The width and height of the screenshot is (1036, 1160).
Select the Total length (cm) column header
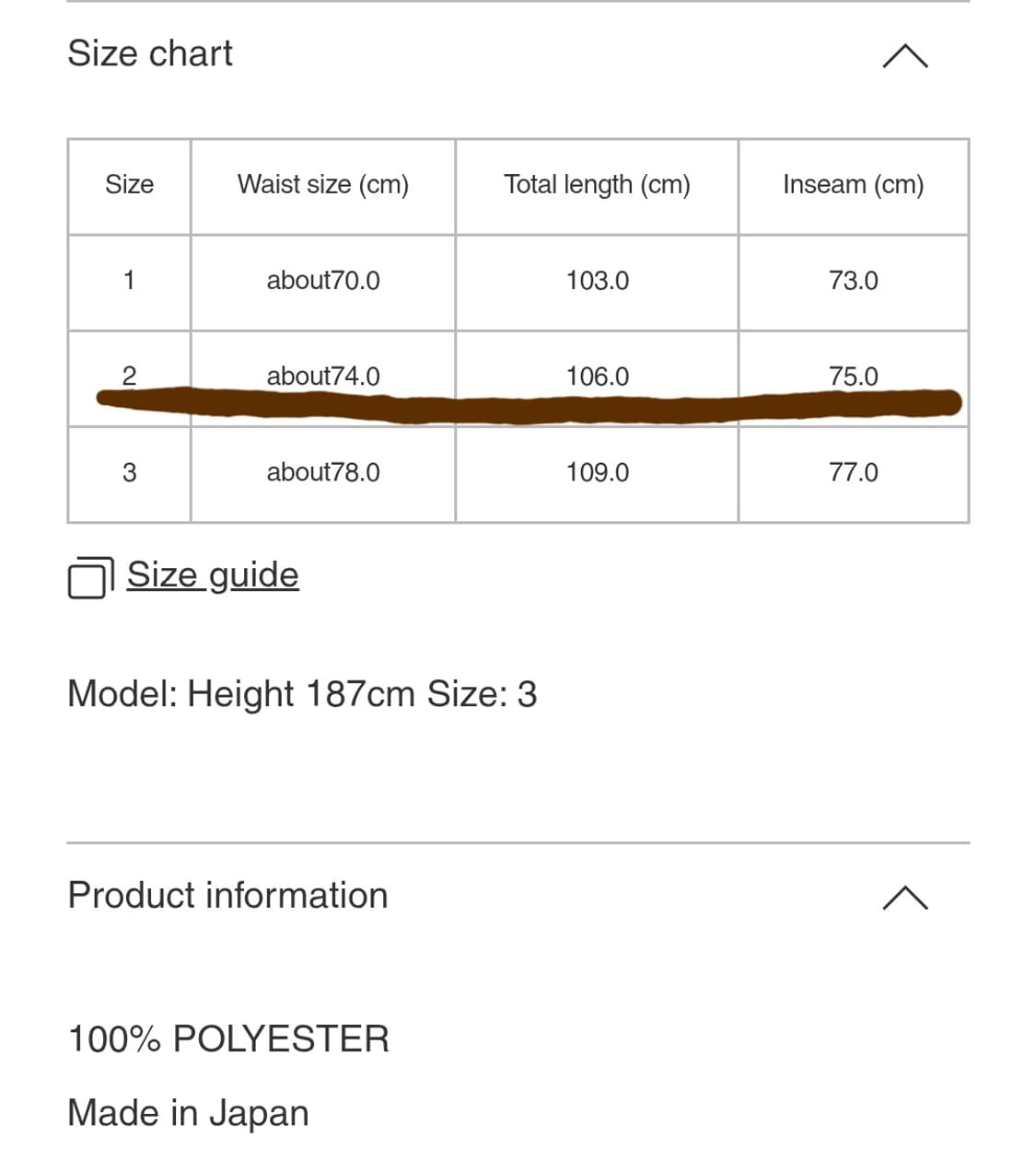click(597, 185)
